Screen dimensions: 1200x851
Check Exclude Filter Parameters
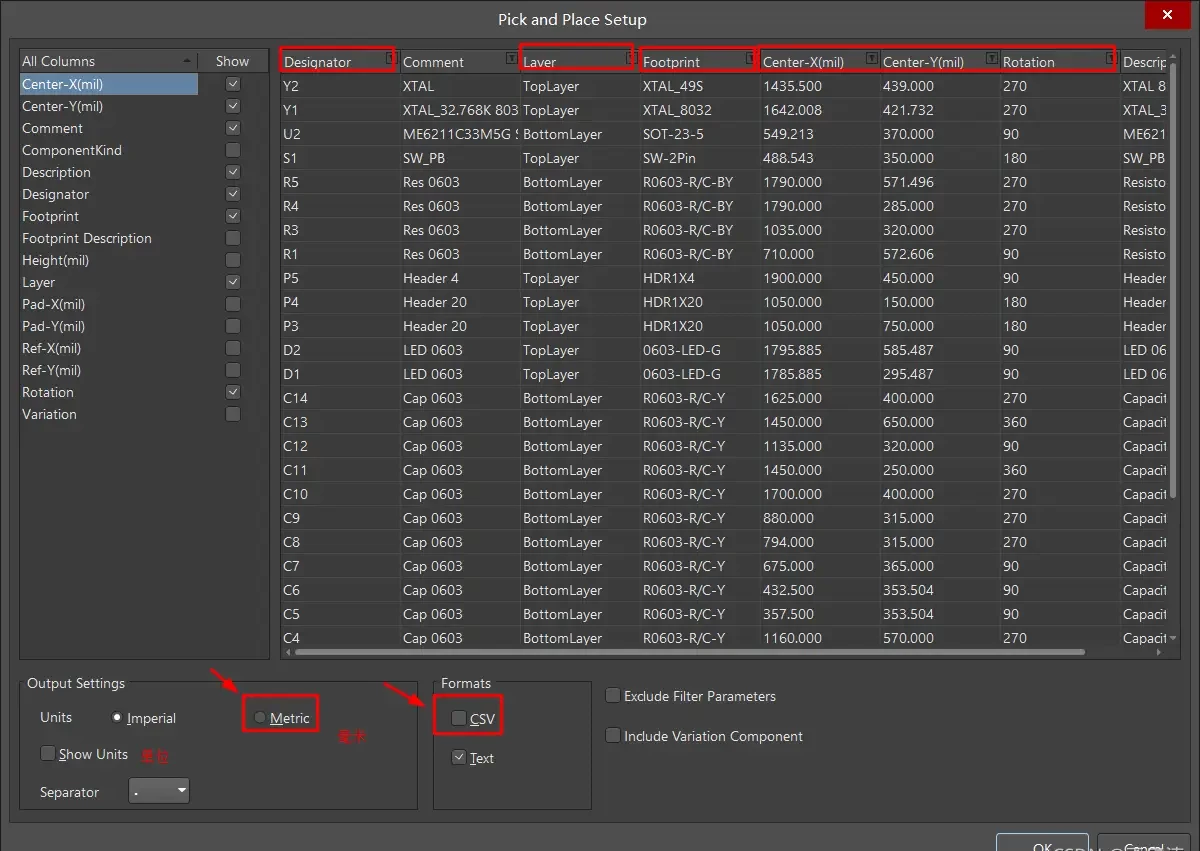tap(613, 696)
